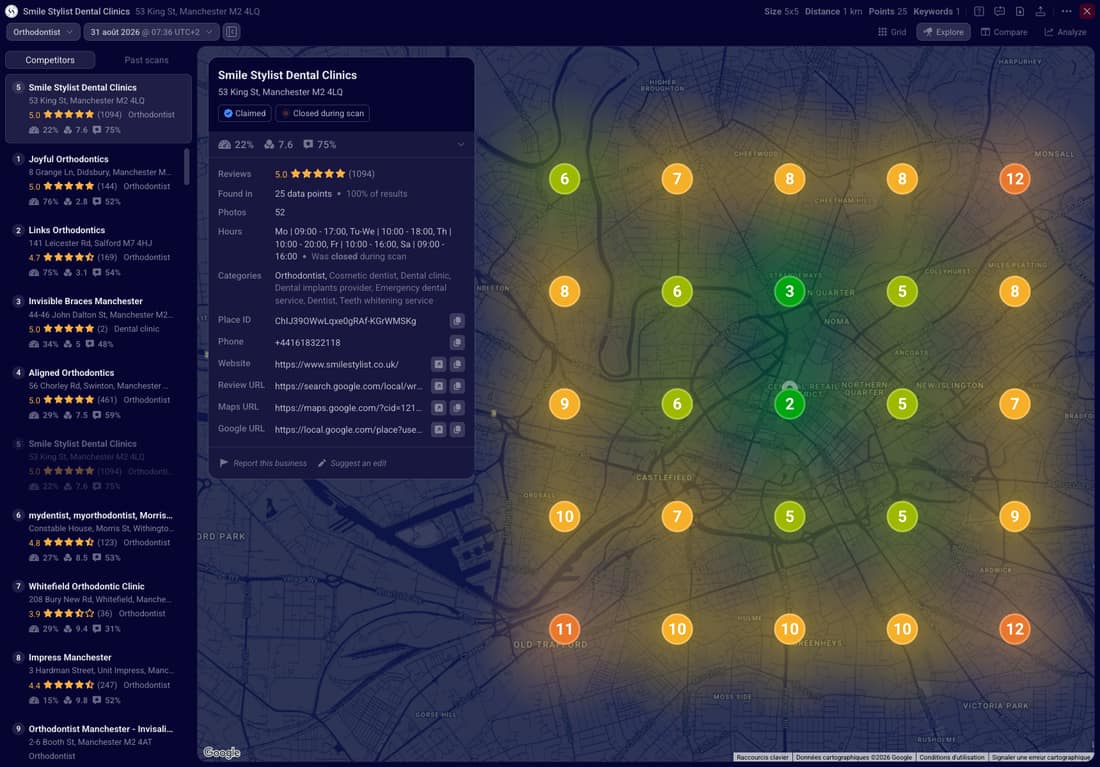Select the Competitors tab
The image size is (1100, 767).
(x=50, y=60)
